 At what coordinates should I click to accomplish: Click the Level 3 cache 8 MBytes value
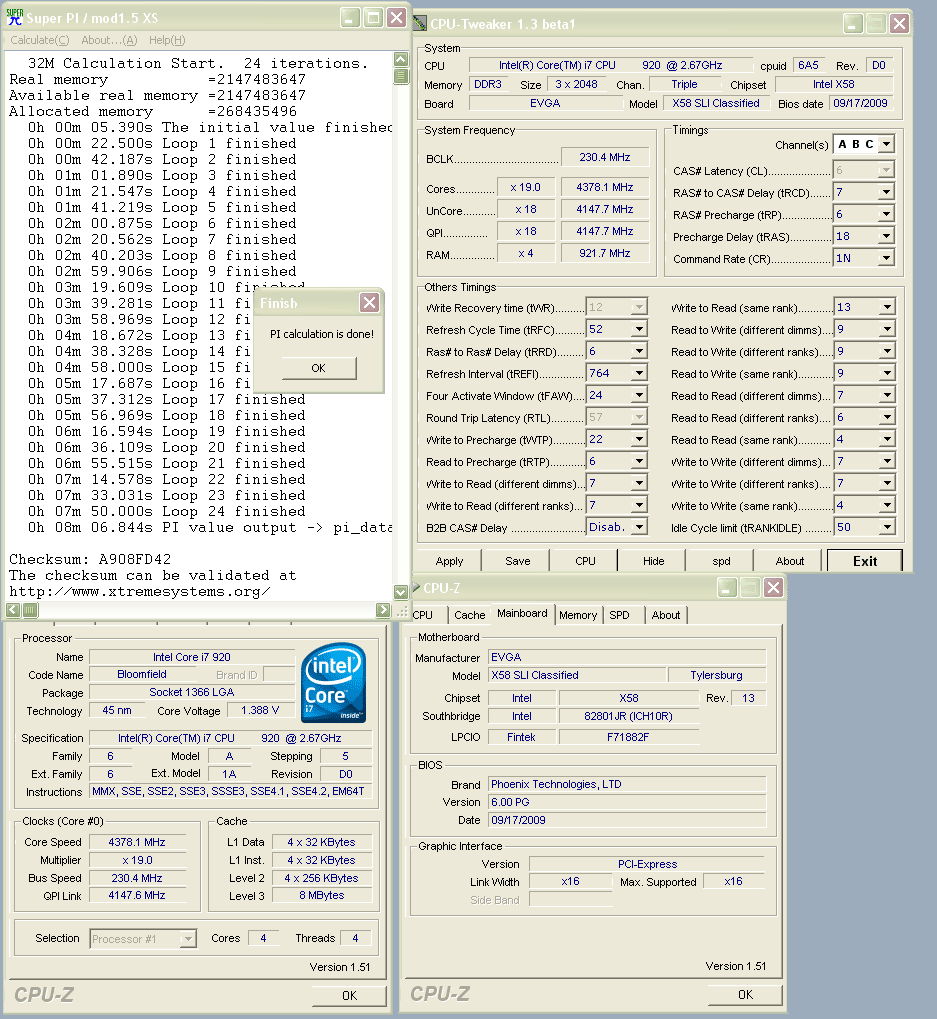[x=322, y=895]
